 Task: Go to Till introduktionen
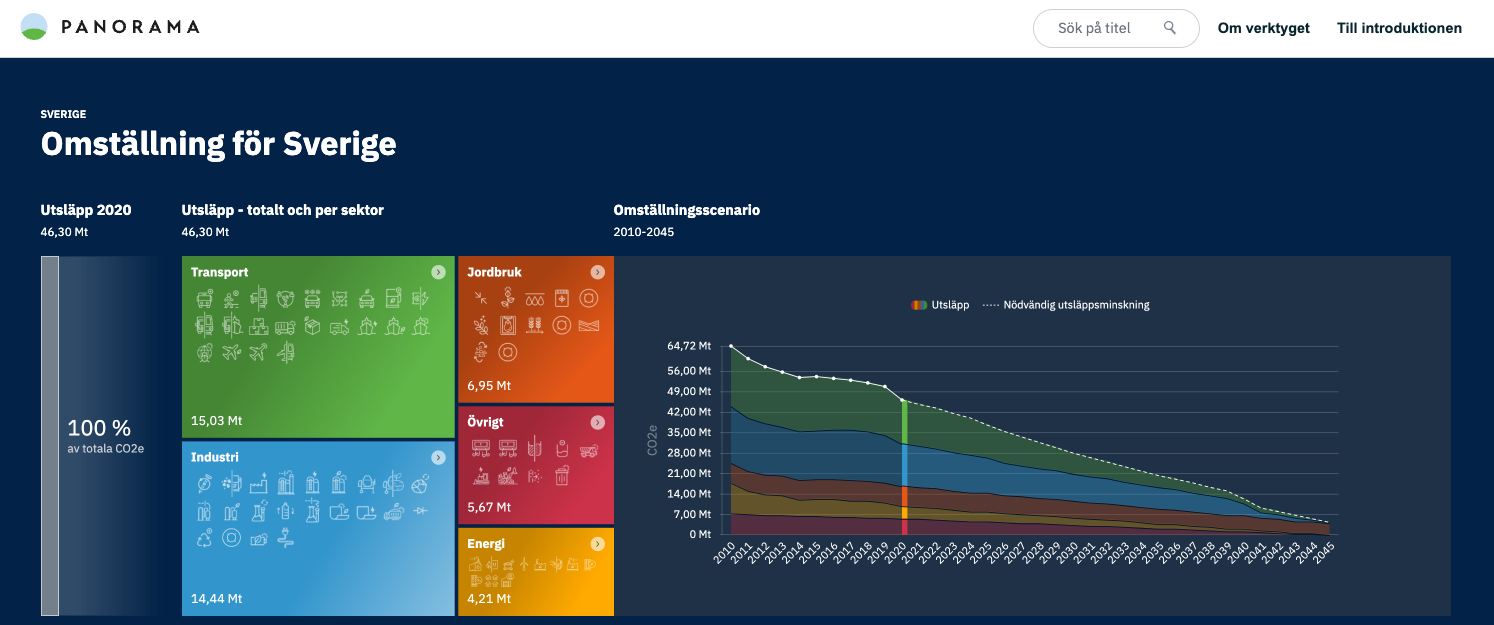click(x=1399, y=28)
